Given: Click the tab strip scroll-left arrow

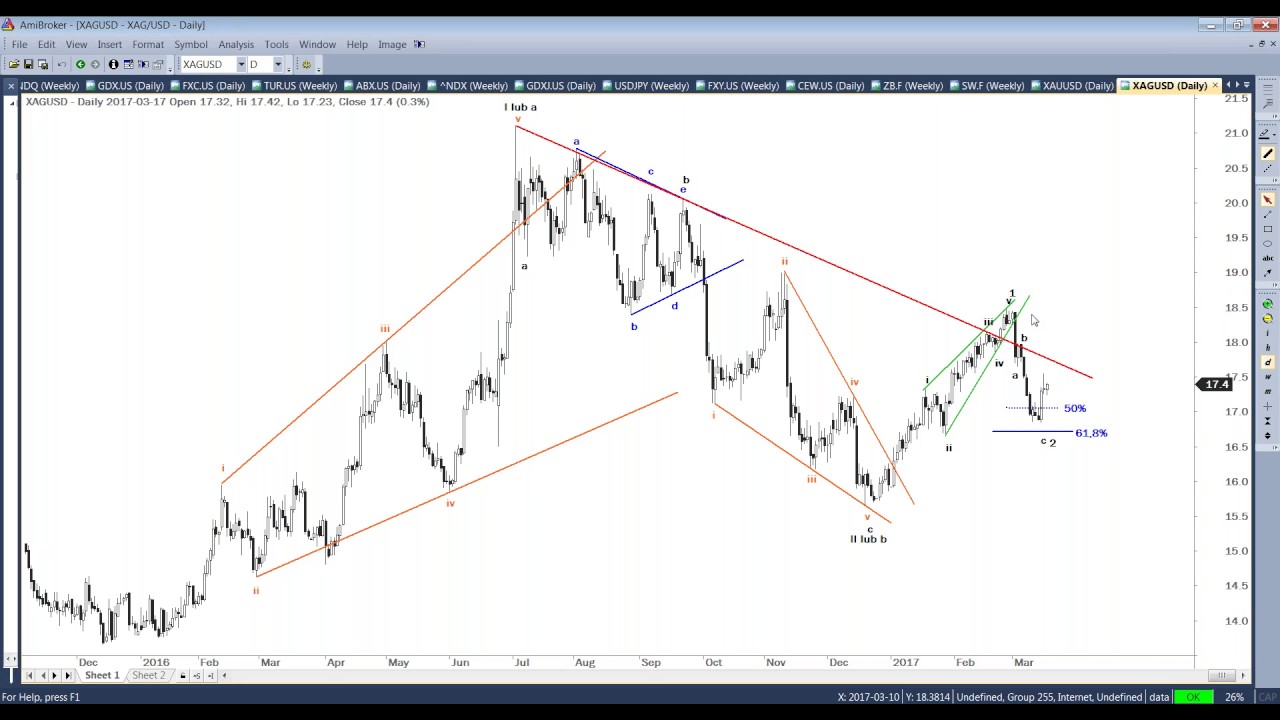Looking at the screenshot, I should click(x=1230, y=86).
